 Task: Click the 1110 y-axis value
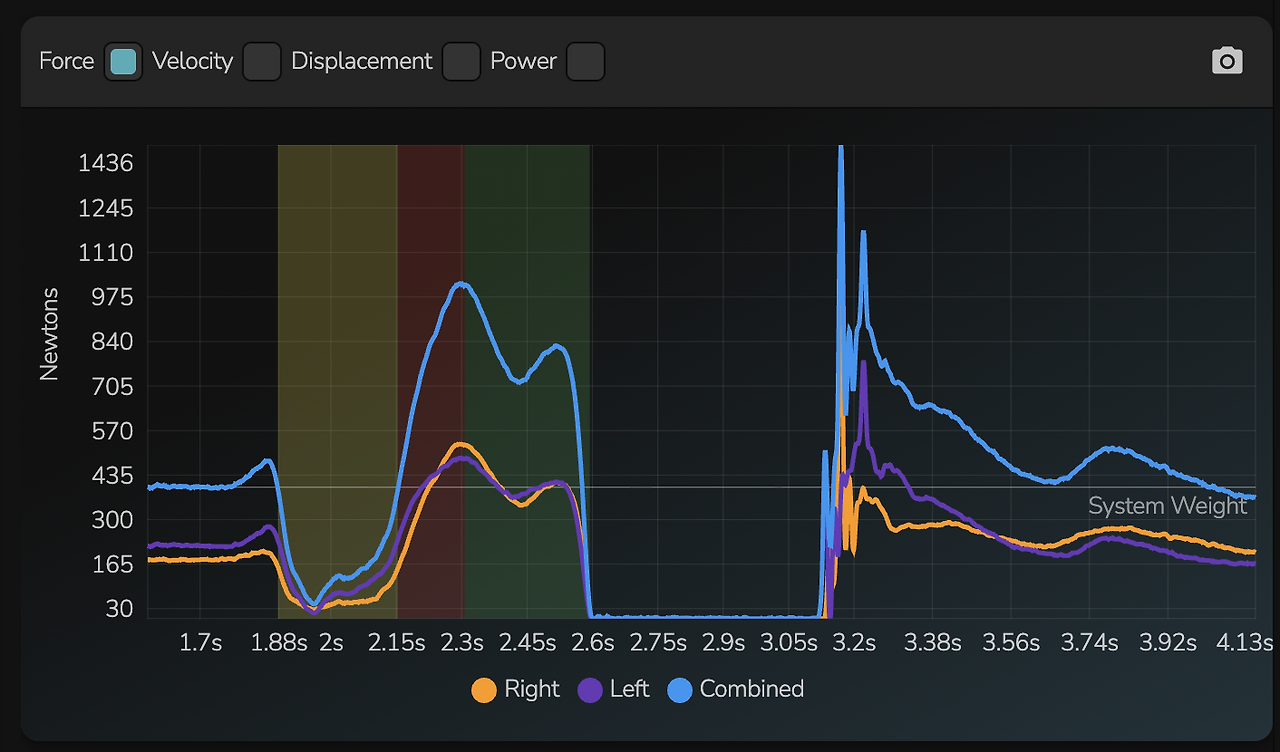click(105, 253)
